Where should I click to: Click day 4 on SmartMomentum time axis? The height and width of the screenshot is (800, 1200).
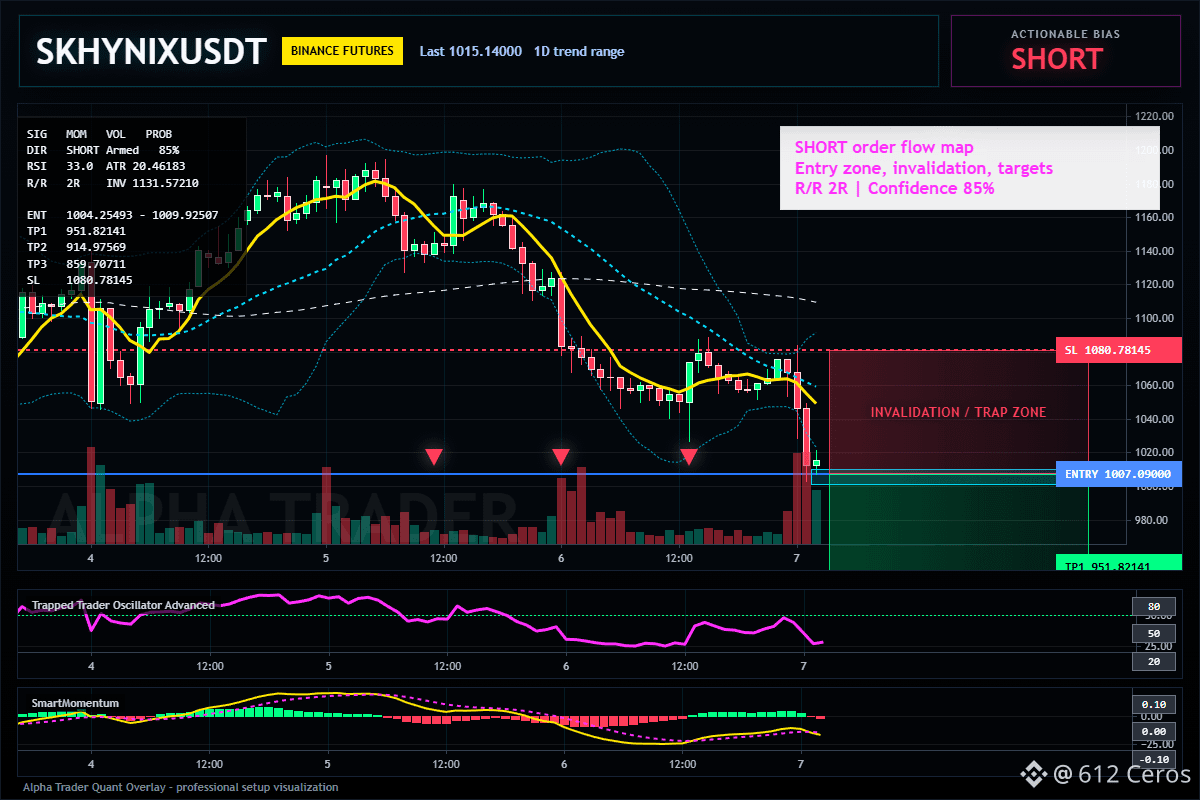91,763
